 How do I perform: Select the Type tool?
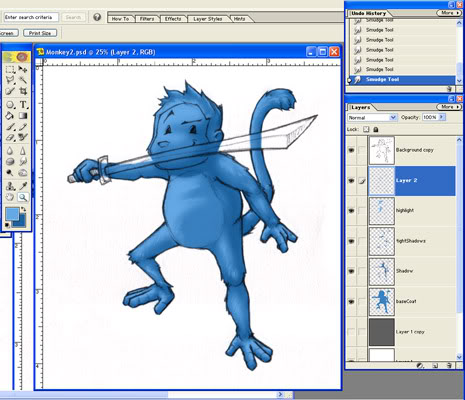coord(23,105)
